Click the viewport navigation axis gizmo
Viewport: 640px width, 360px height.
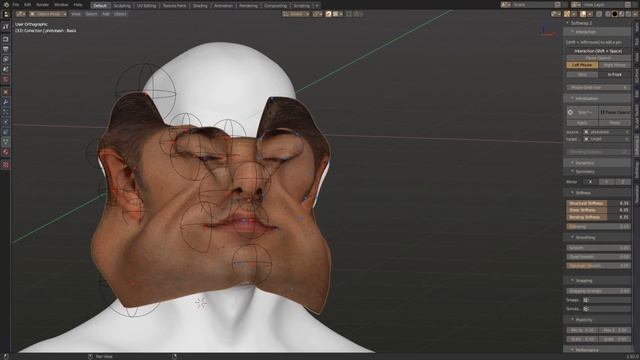click(547, 31)
